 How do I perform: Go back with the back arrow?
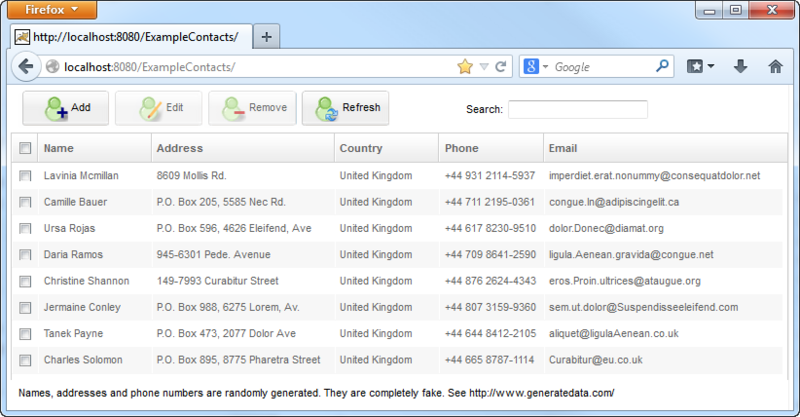pos(26,66)
